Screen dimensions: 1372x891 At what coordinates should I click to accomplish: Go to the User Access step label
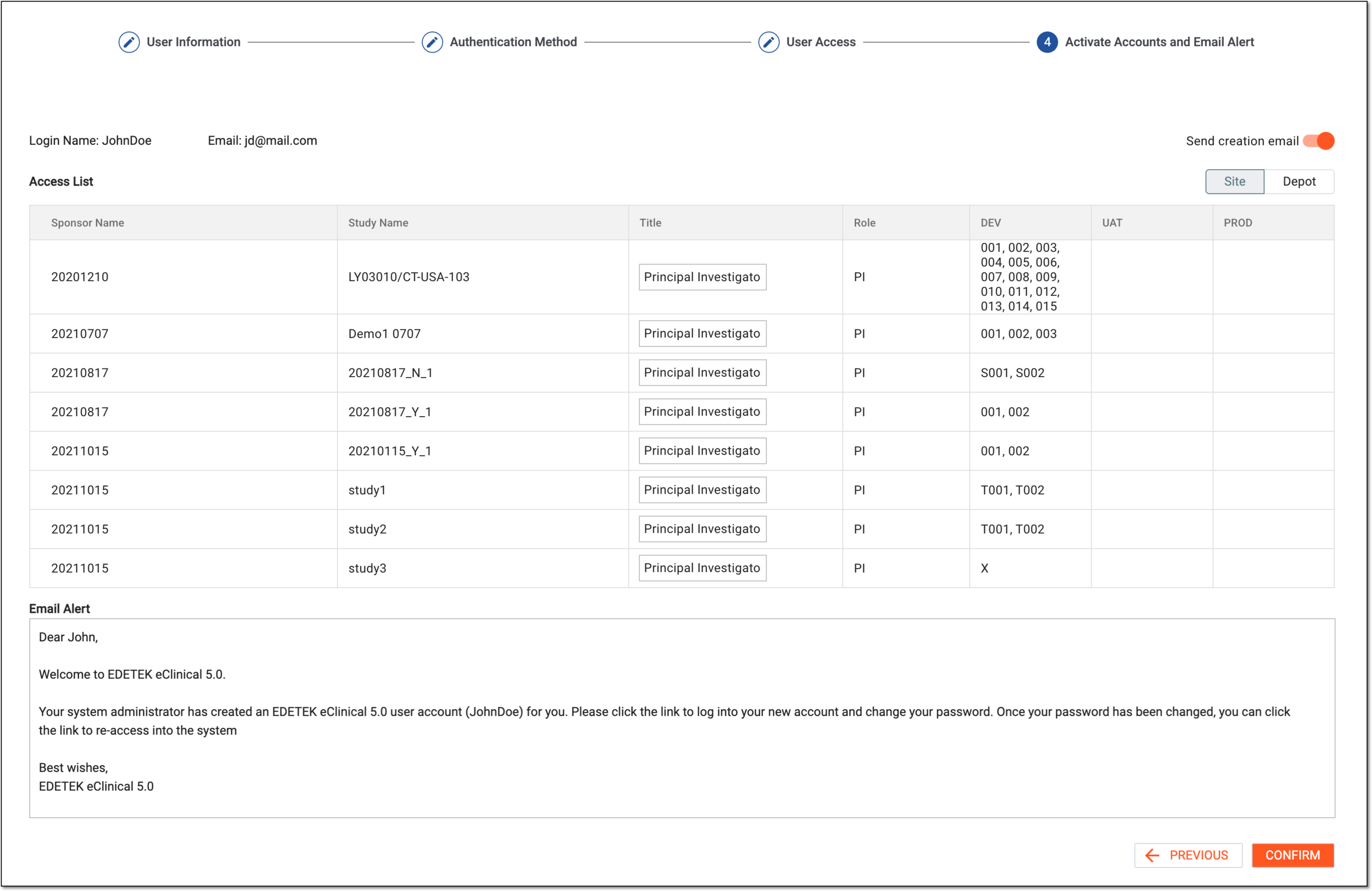point(821,42)
